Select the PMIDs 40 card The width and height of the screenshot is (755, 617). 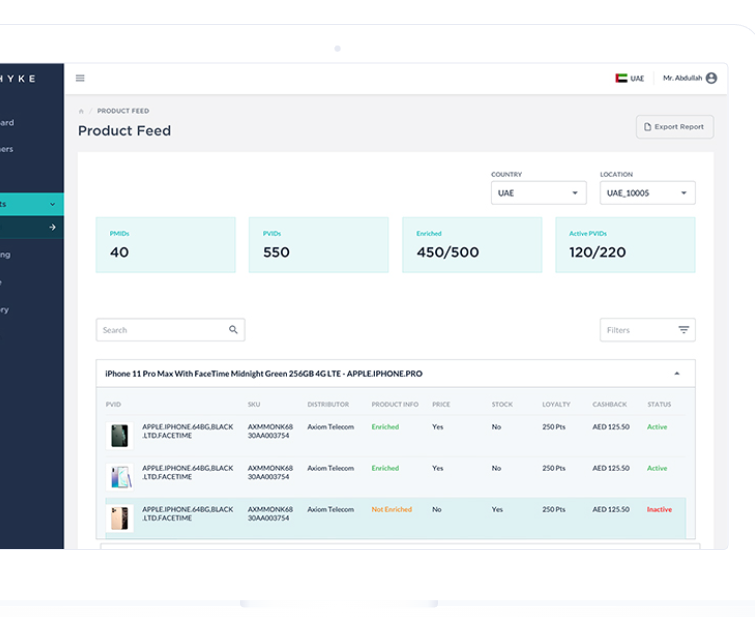coord(166,245)
